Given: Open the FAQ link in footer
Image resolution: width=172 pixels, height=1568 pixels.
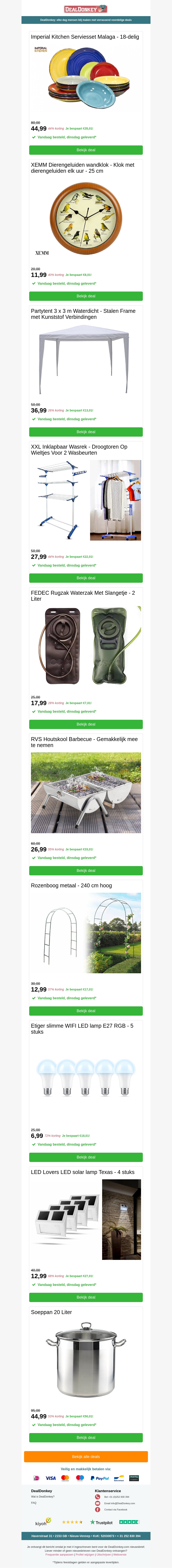Looking at the screenshot, I should tap(34, 1503).
